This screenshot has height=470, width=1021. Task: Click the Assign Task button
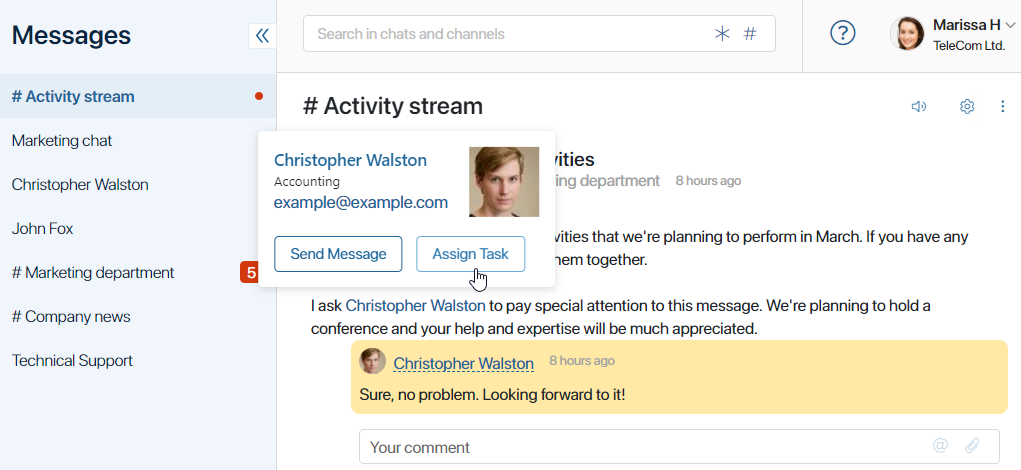[x=470, y=254]
